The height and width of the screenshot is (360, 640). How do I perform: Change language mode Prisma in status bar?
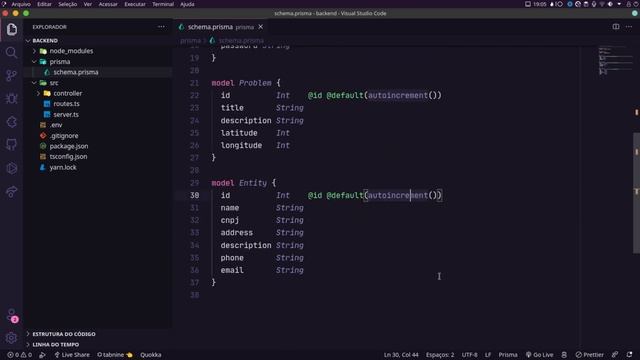[508, 355]
